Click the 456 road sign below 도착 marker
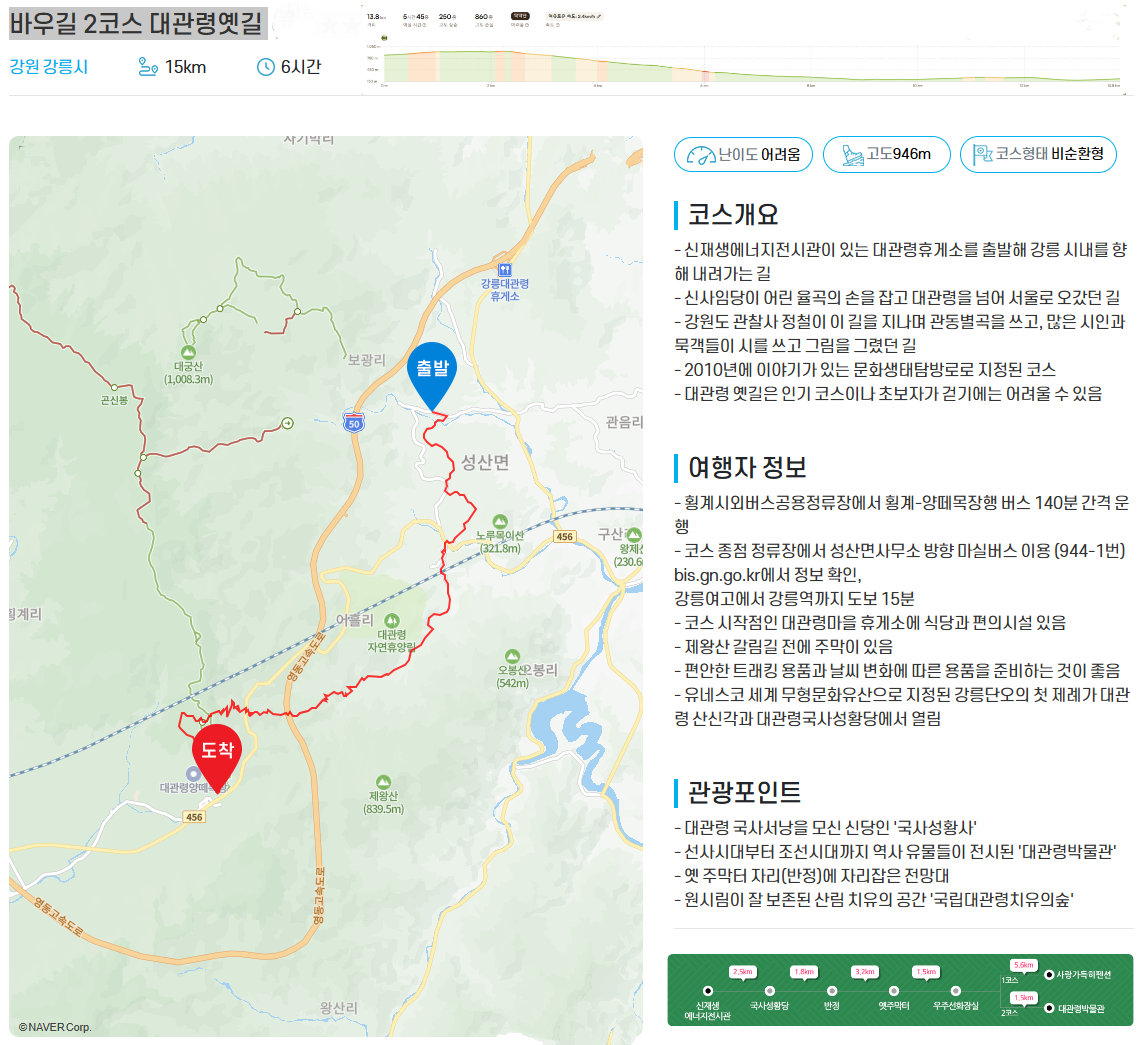Image resolution: width=1144 pixels, height=1045 pixels. tap(194, 817)
